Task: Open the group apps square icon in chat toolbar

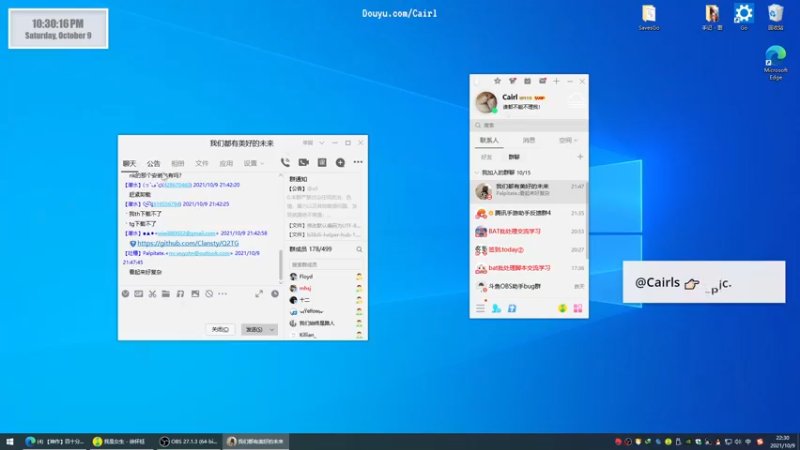Action: pos(322,162)
